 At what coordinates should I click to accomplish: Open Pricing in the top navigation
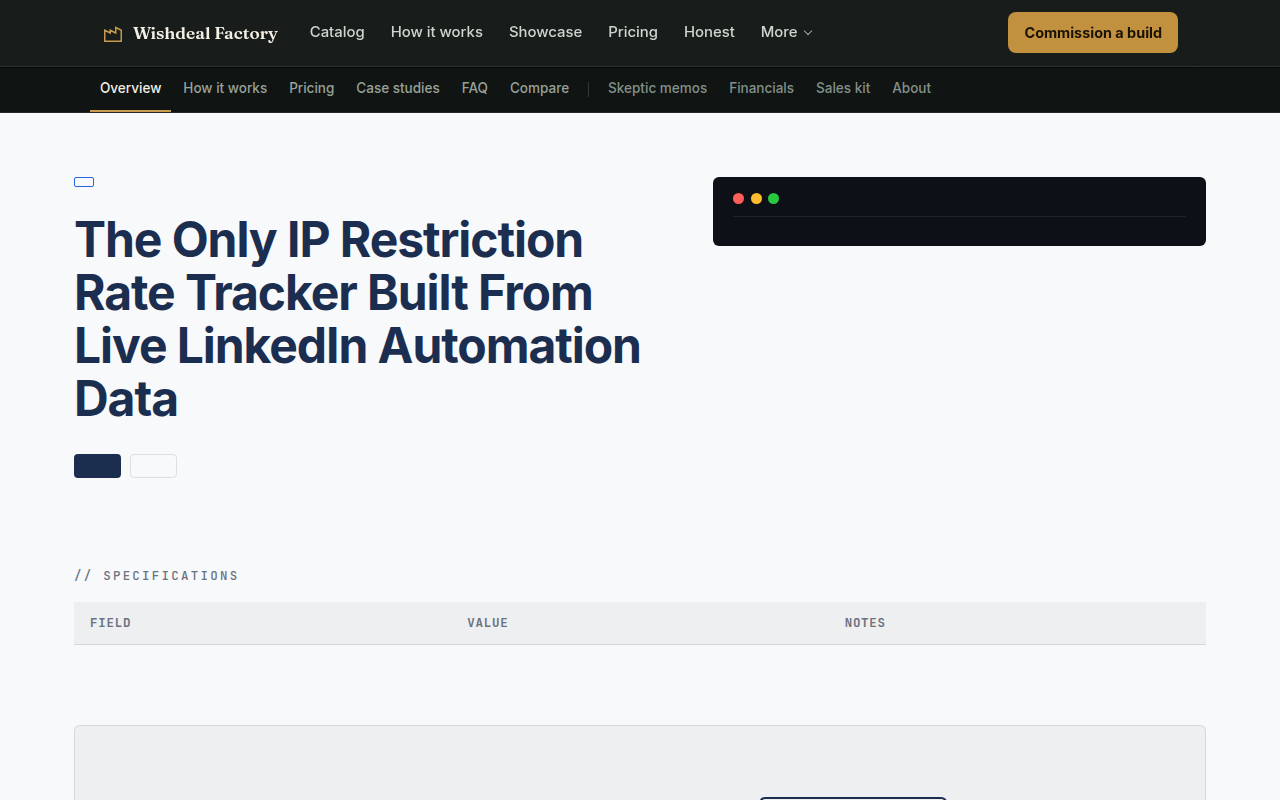pos(633,32)
